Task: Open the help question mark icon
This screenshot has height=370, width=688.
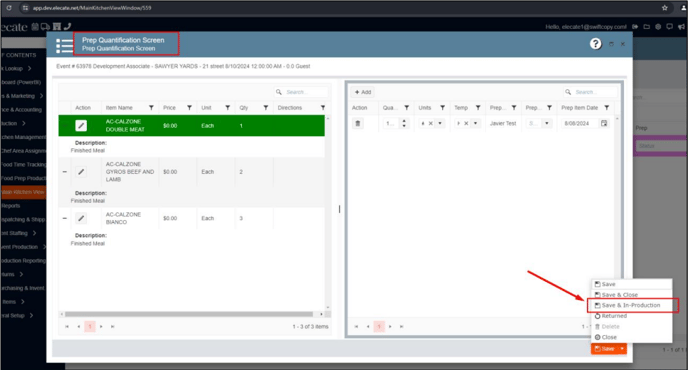Action: tap(595, 44)
